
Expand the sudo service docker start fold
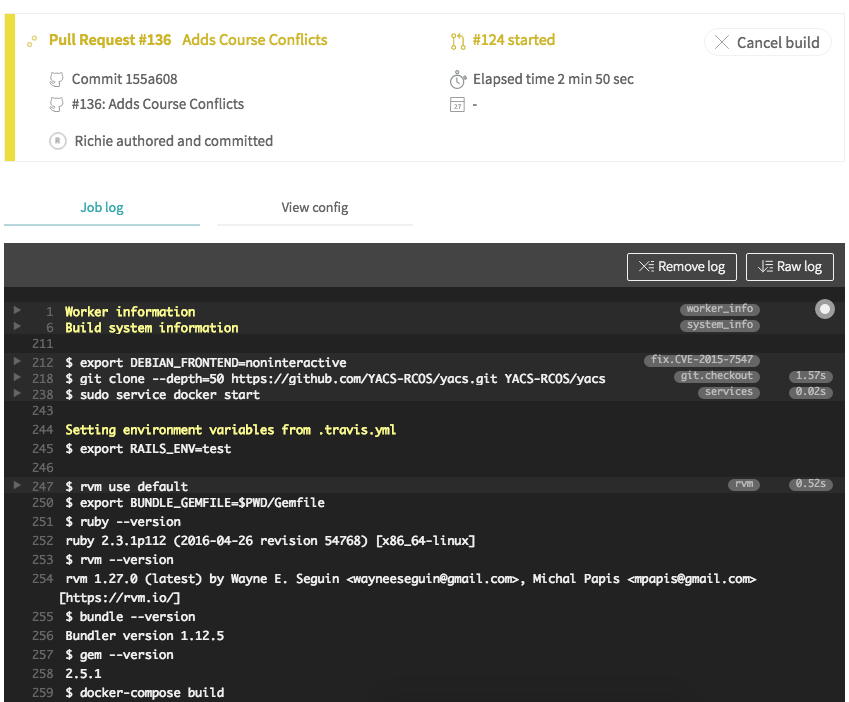pyautogui.click(x=17, y=393)
